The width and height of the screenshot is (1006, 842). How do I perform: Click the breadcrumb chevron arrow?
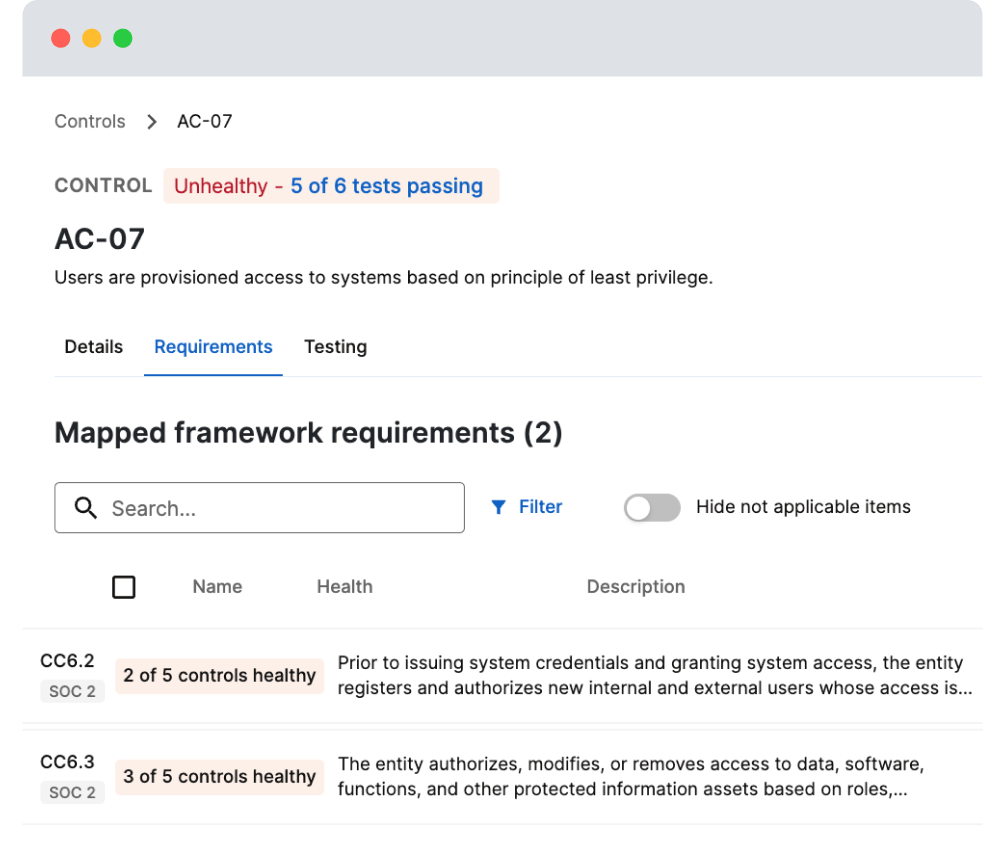pyautogui.click(x=152, y=122)
